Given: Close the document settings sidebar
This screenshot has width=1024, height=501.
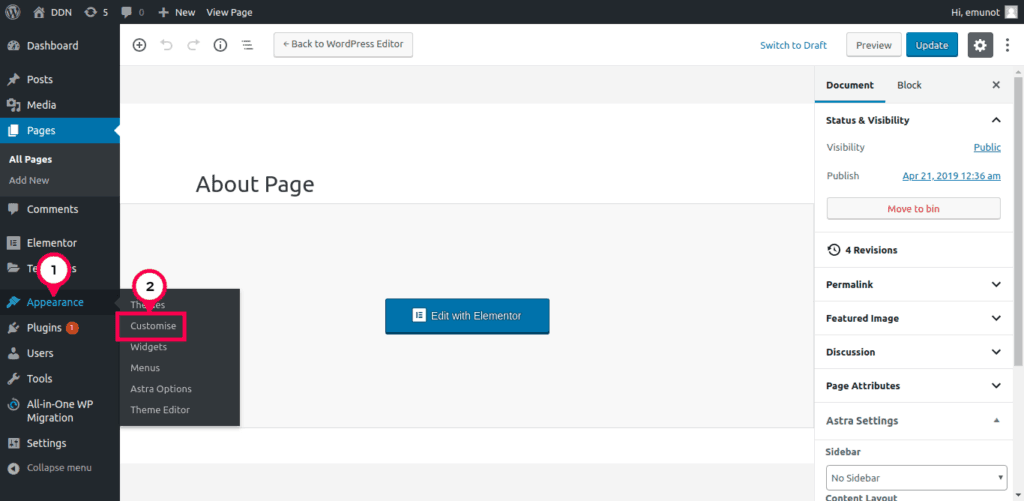Looking at the screenshot, I should pyautogui.click(x=996, y=85).
